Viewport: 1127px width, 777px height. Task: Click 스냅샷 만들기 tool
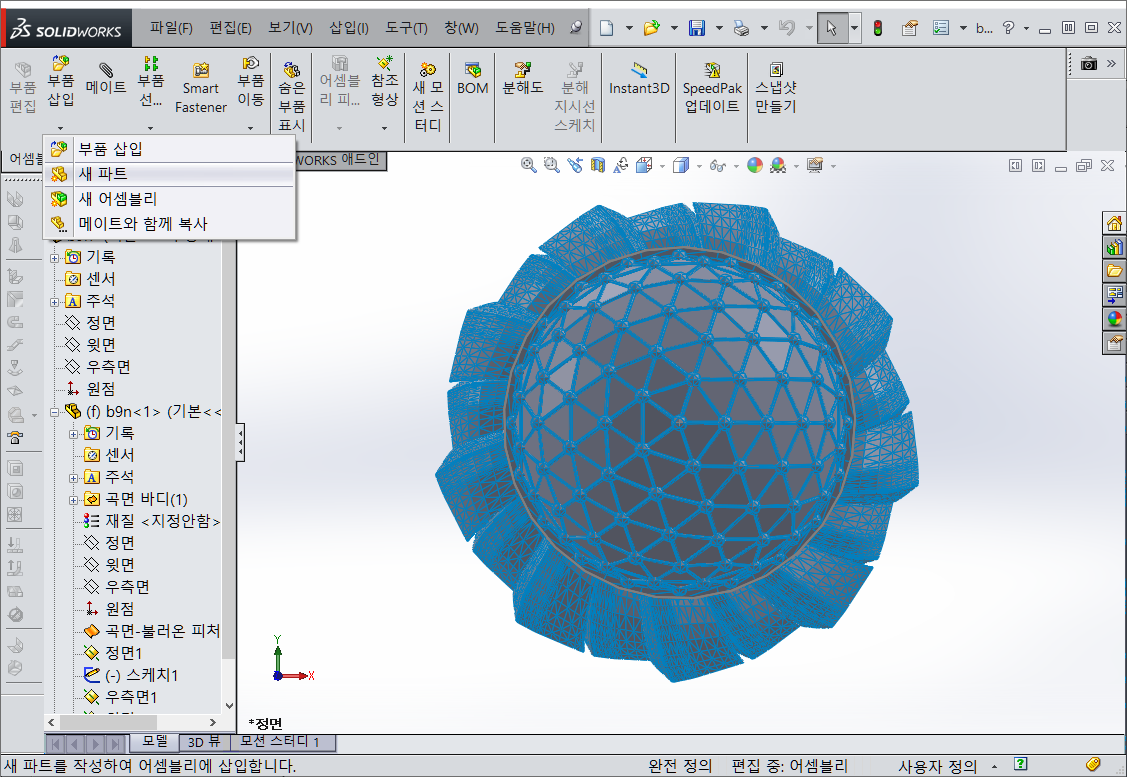click(776, 88)
